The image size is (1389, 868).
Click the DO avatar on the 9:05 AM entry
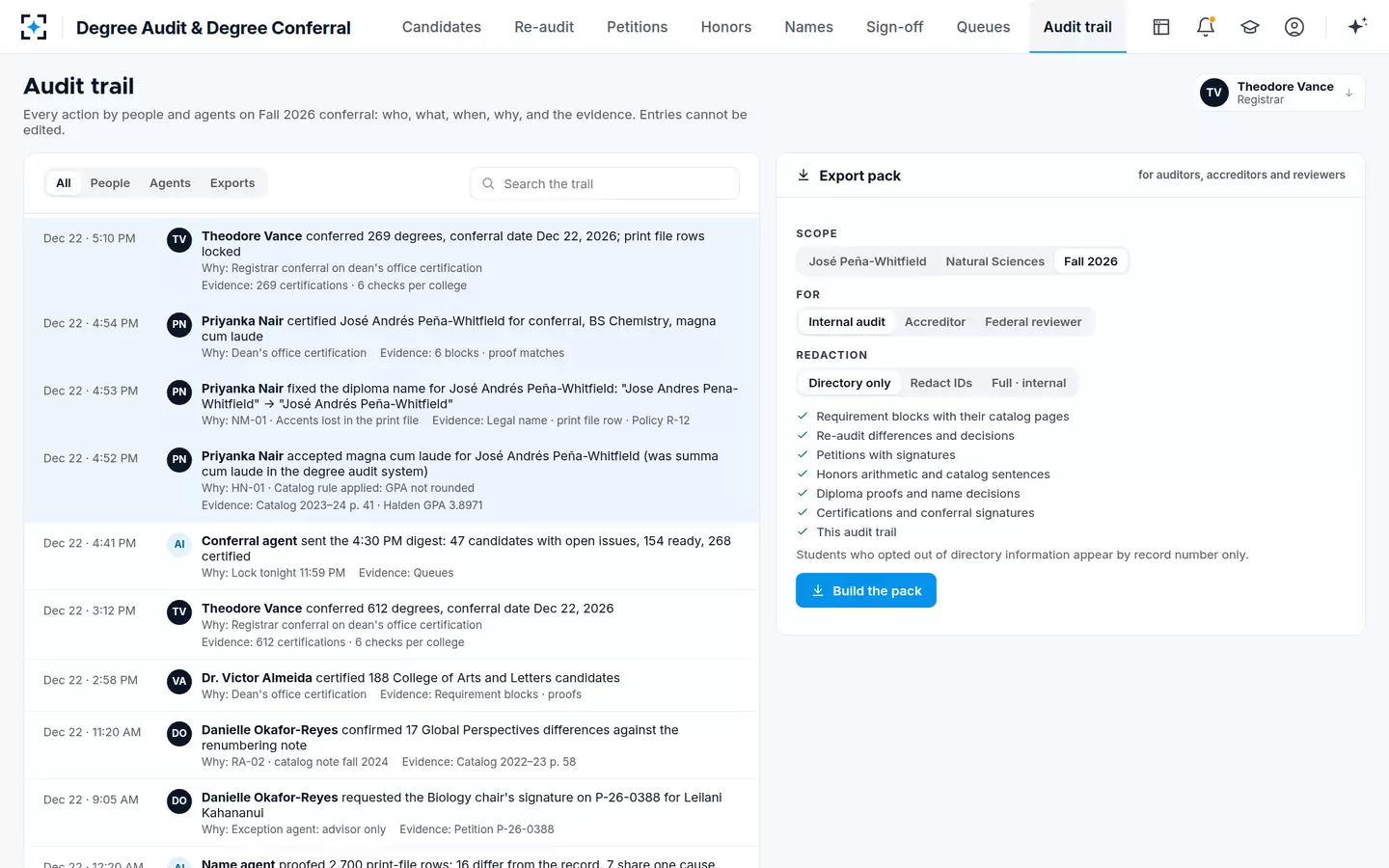tap(179, 801)
